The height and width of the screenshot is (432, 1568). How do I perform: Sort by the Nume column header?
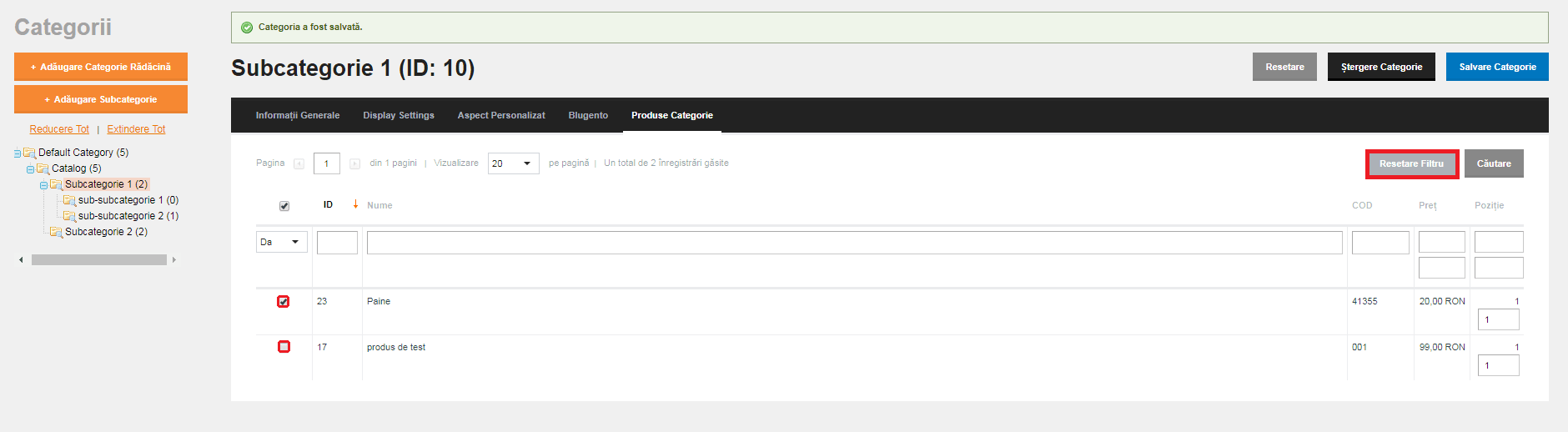[379, 205]
